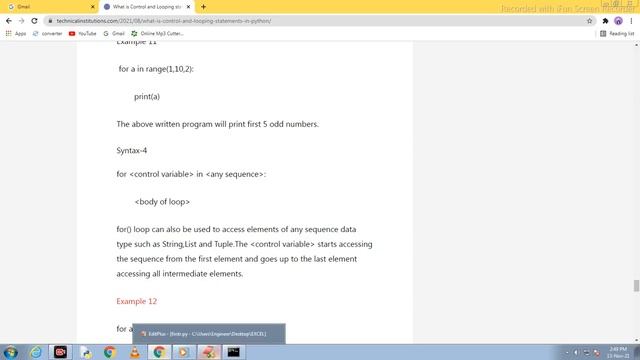Open the converter bookmark

coord(47,33)
